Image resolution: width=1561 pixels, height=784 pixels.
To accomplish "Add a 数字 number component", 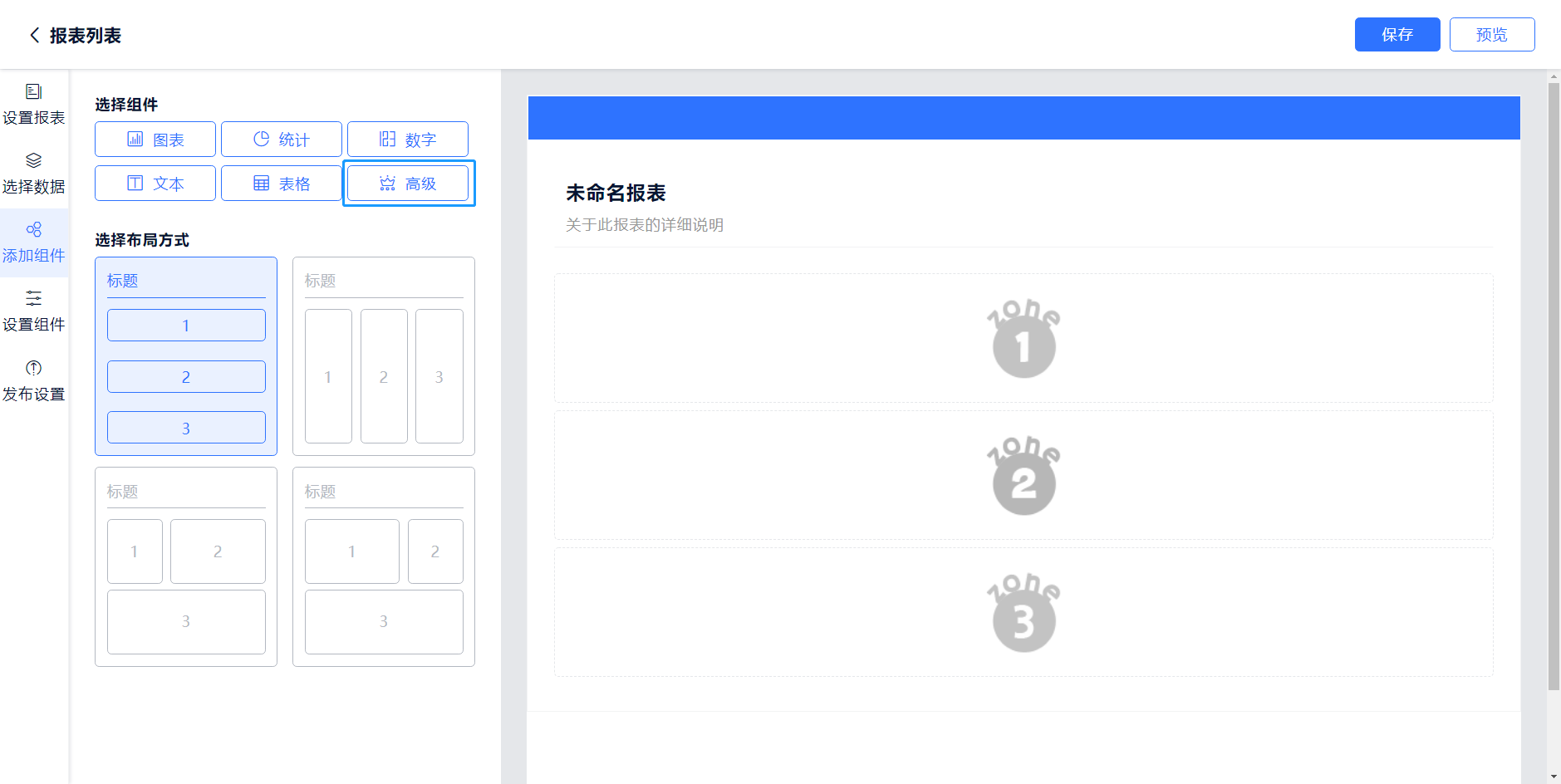I will 408,140.
